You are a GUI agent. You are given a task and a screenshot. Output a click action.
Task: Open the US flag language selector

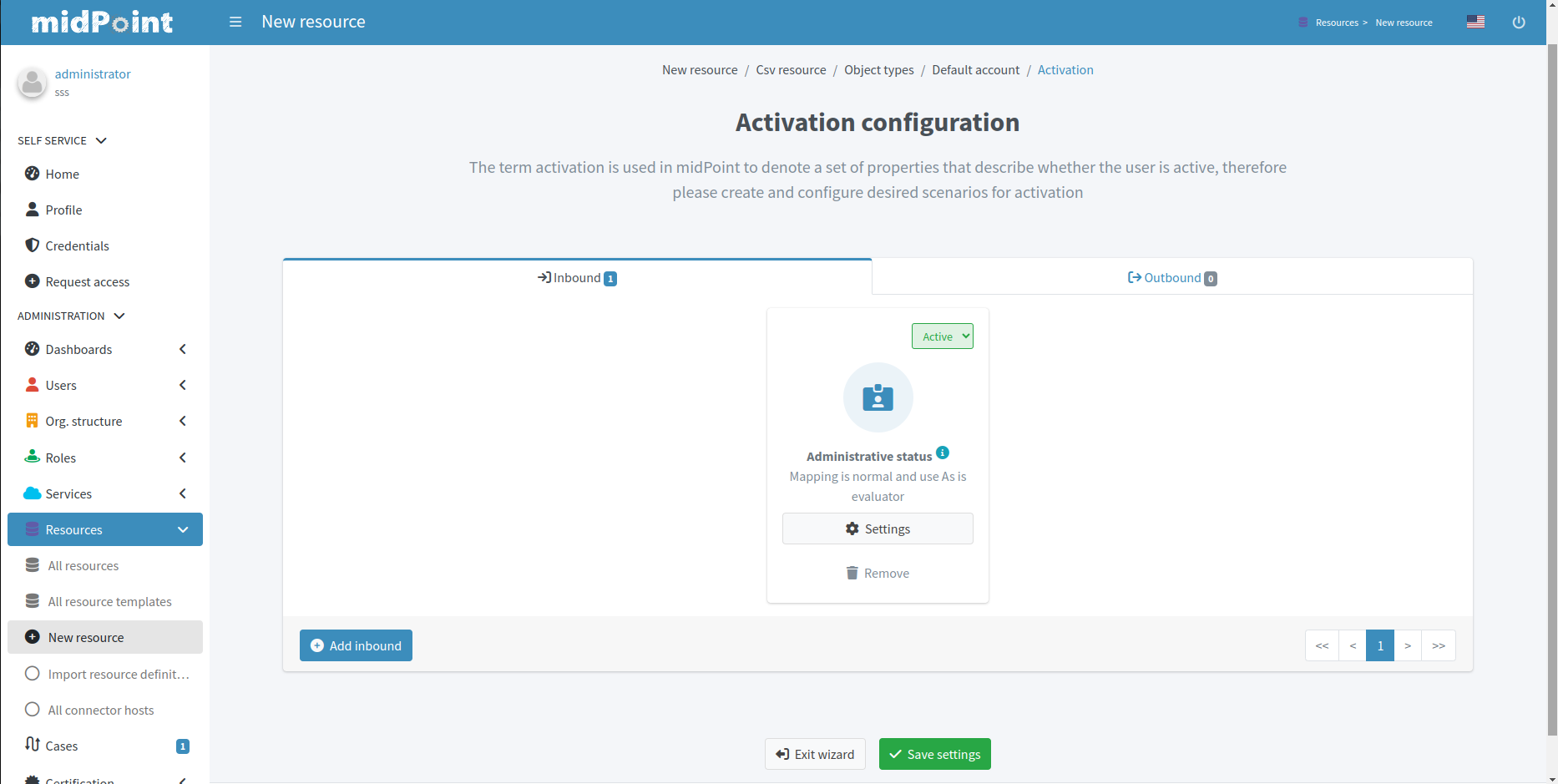click(1475, 22)
